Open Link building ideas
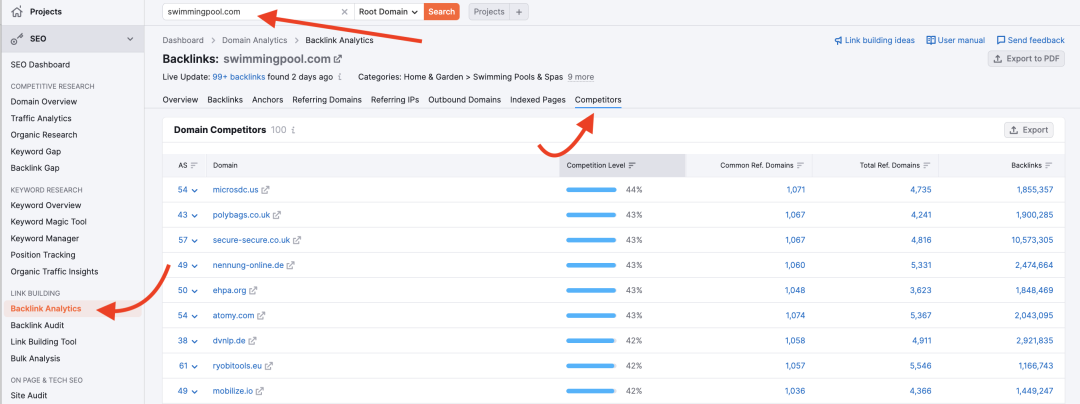This screenshot has height=404, width=1080. click(x=874, y=41)
